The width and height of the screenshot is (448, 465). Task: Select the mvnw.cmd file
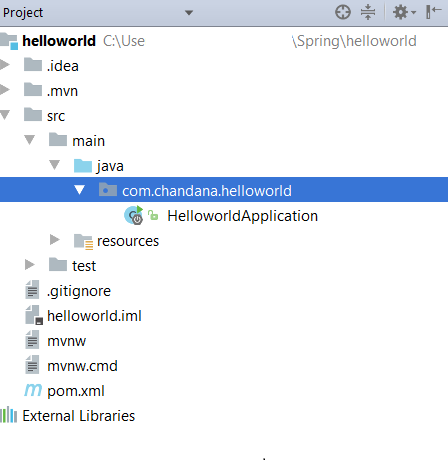tap(82, 366)
